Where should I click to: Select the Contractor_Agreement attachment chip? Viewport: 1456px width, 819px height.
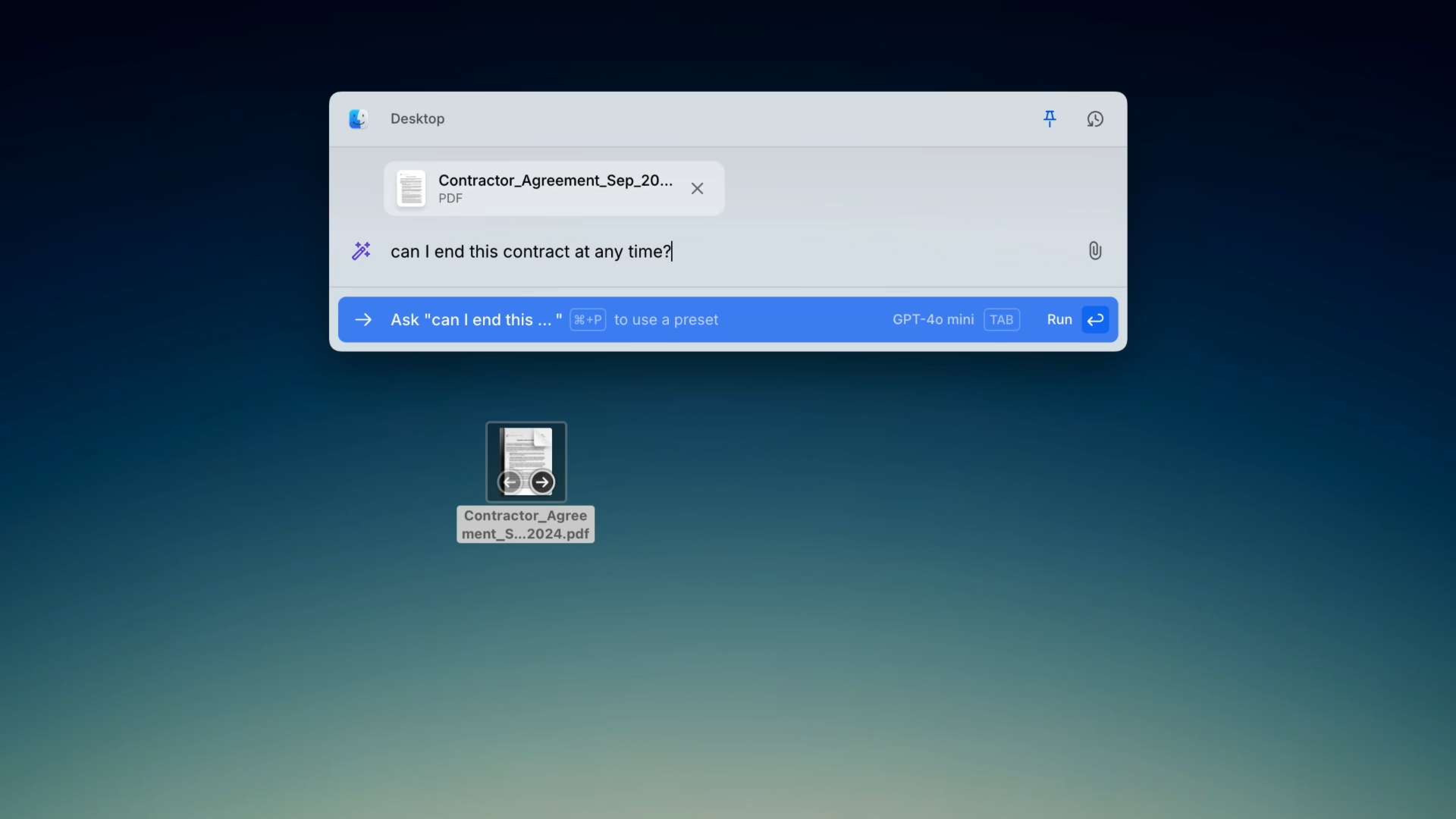(x=554, y=188)
